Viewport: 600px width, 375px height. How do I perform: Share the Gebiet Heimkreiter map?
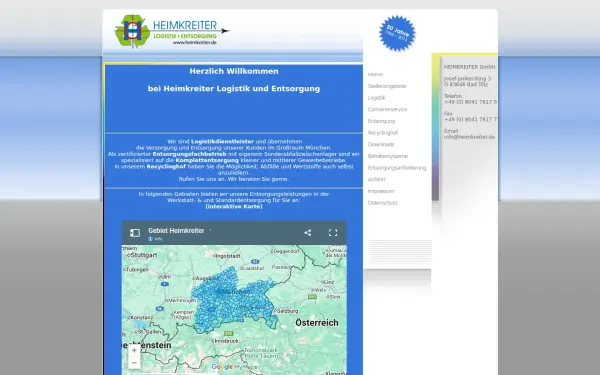click(308, 233)
